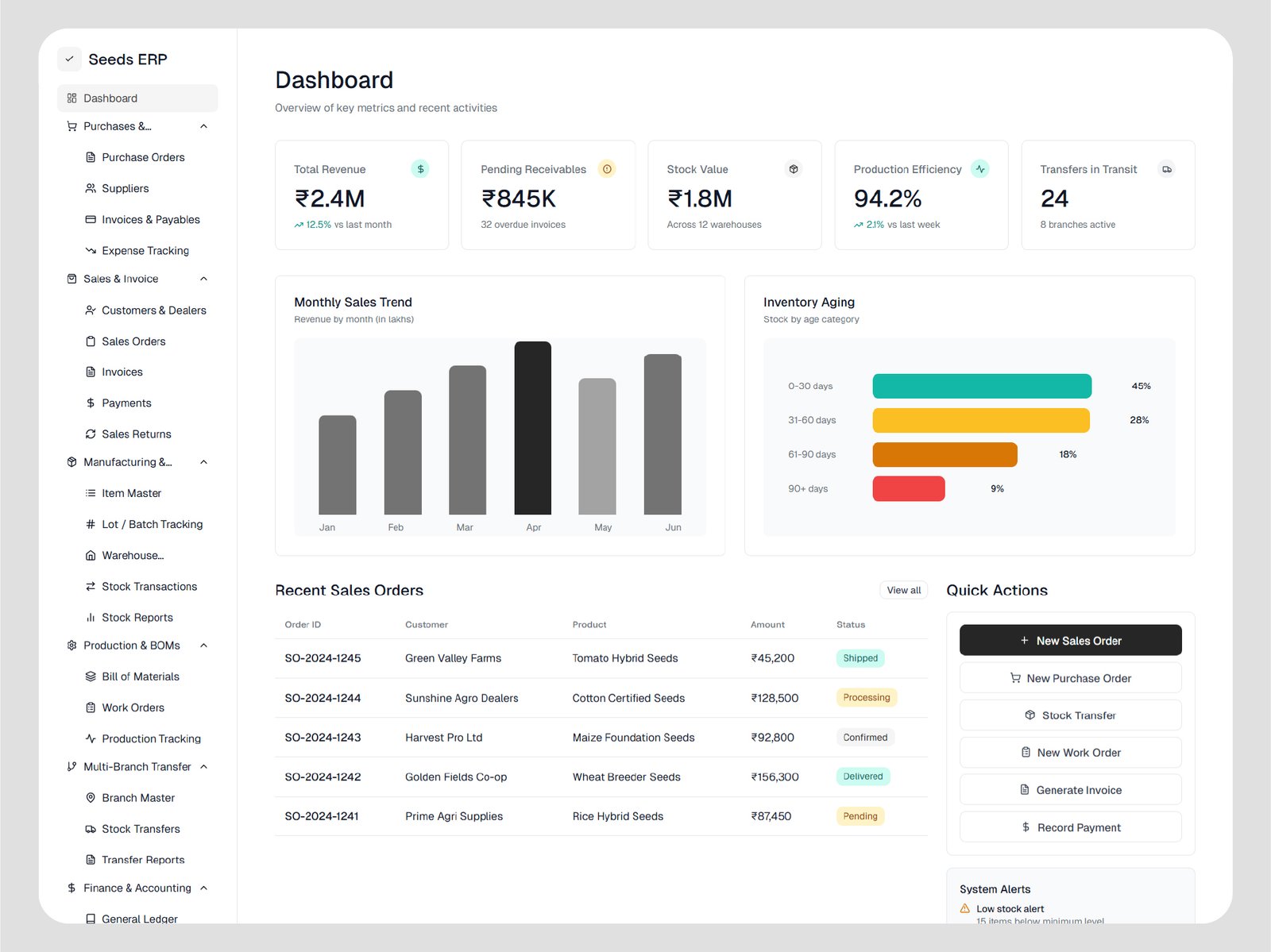
Task: Click the April bar in Monthly Sales Trend
Action: coord(532,428)
